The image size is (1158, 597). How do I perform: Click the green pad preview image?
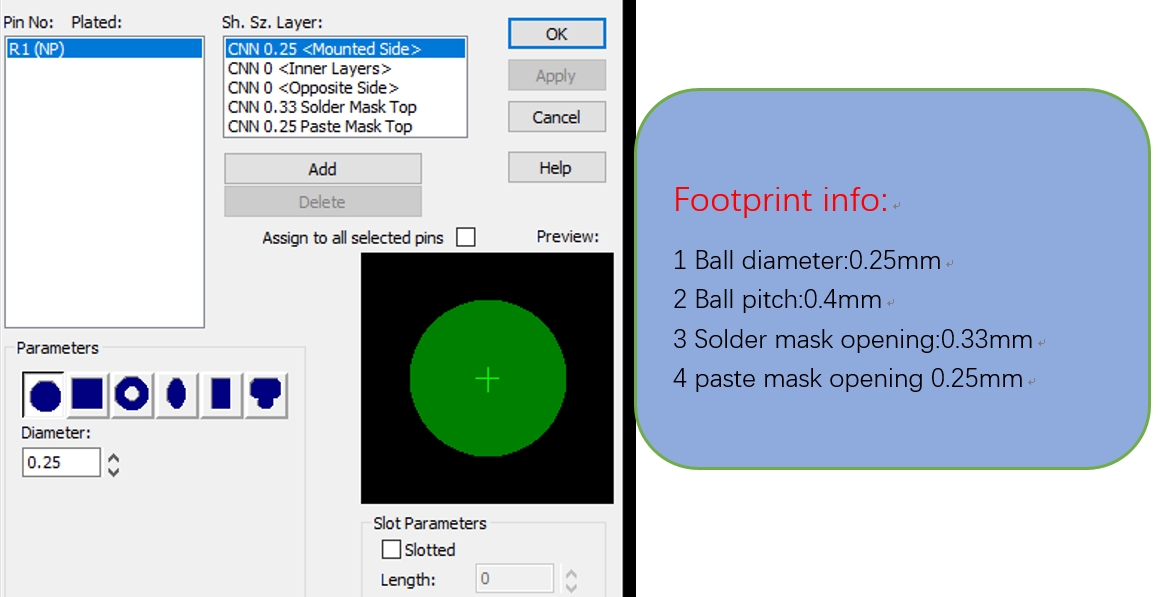487,378
